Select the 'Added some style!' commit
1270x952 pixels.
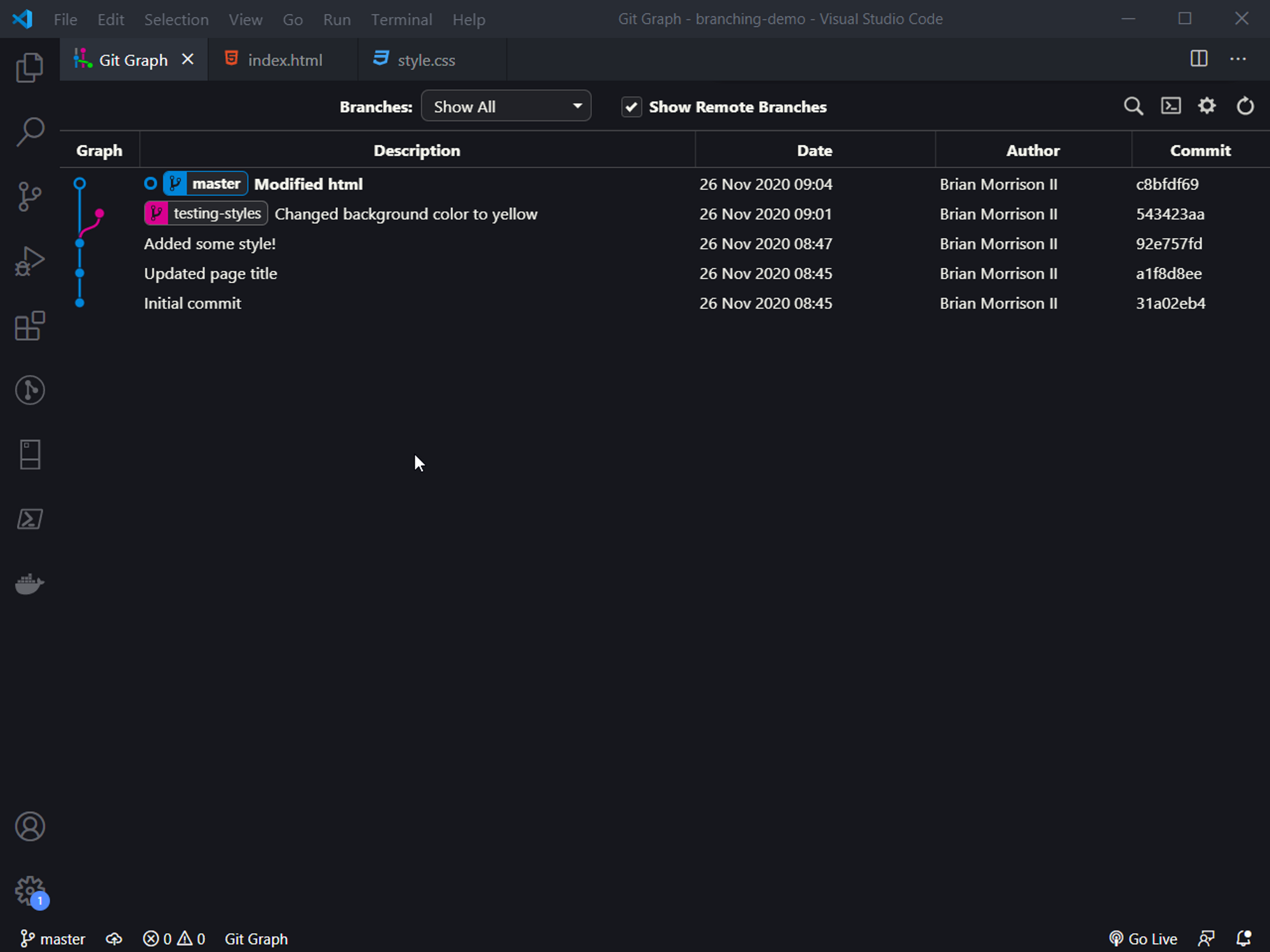210,244
